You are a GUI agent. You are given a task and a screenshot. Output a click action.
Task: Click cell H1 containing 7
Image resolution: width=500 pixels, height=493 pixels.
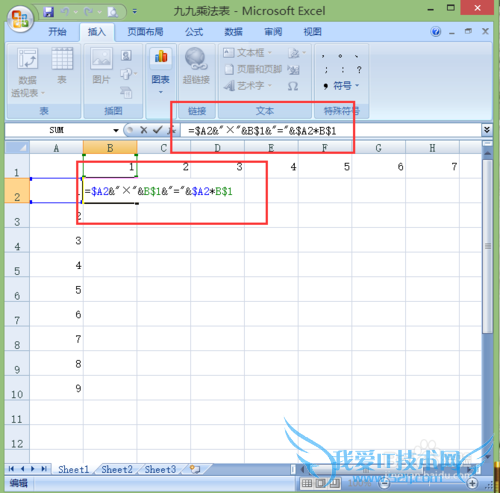pos(433,166)
